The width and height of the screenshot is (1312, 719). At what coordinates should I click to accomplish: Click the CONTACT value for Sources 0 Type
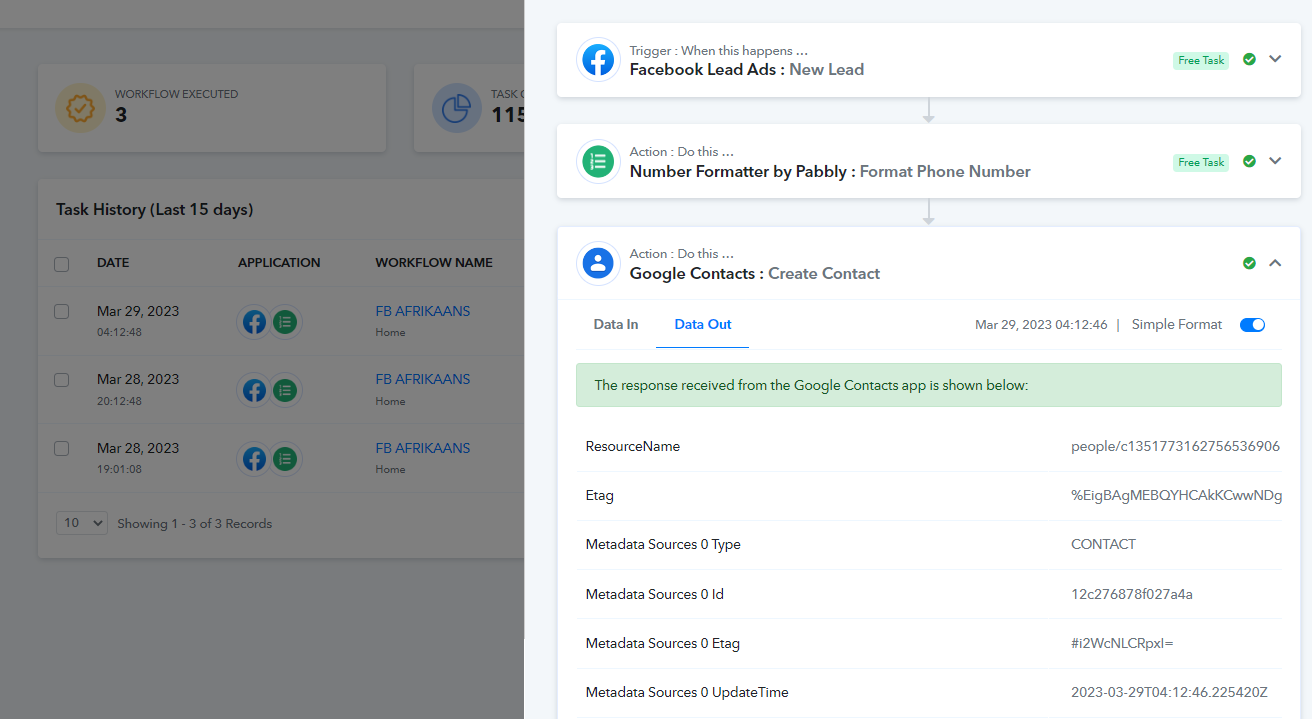click(1103, 545)
